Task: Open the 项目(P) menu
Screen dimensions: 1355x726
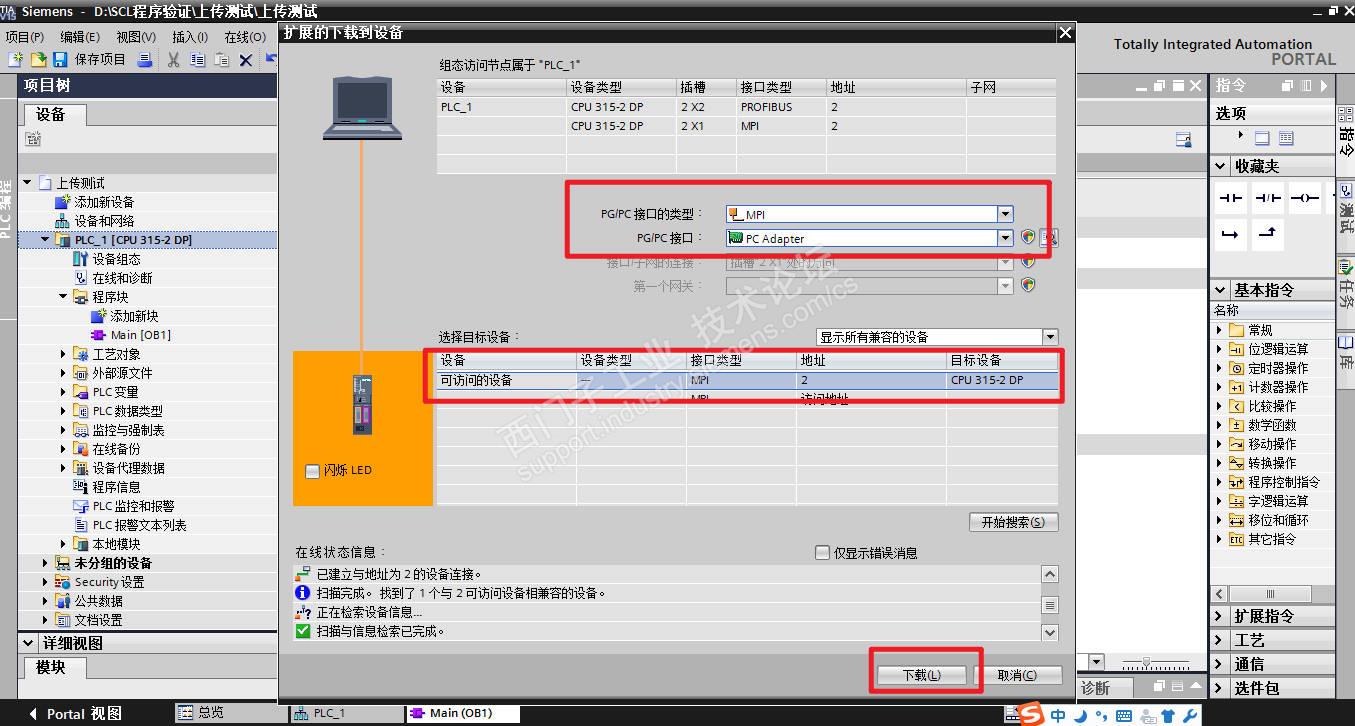Action: [25, 37]
